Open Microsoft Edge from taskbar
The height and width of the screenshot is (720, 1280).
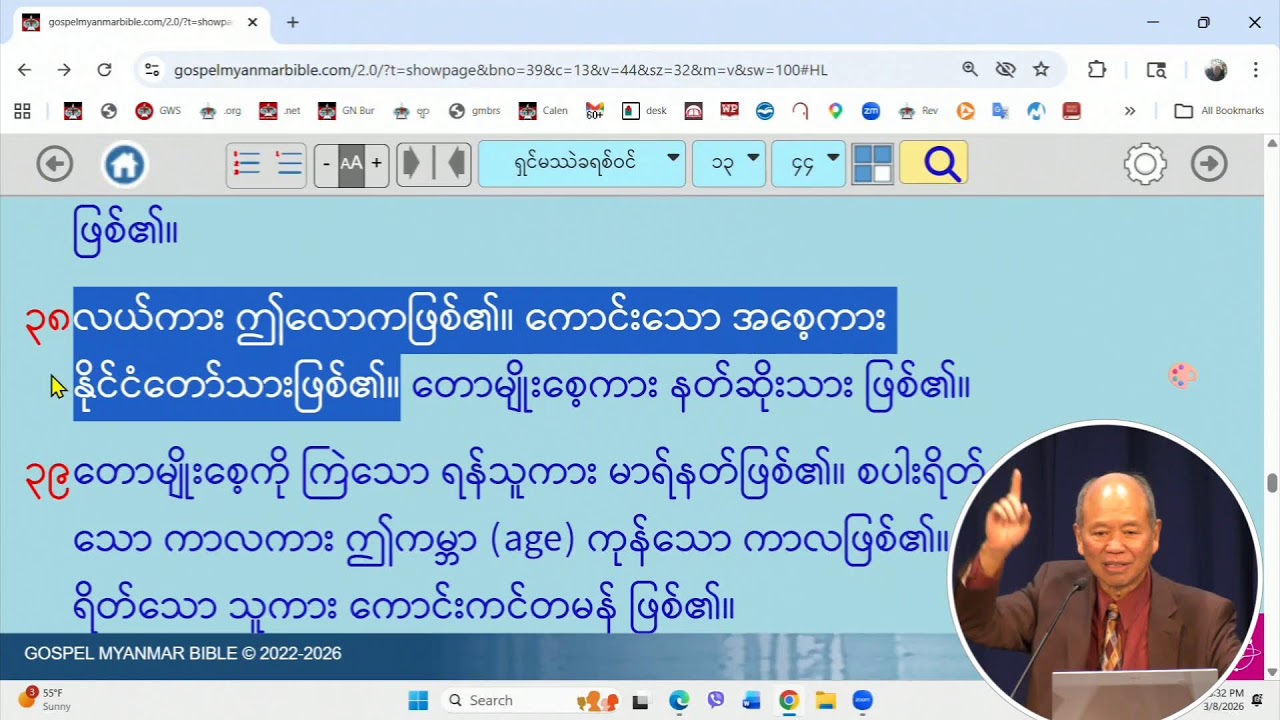coord(679,700)
